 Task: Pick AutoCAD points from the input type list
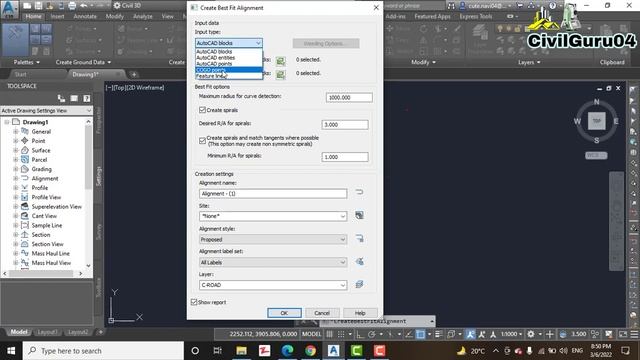[229, 64]
